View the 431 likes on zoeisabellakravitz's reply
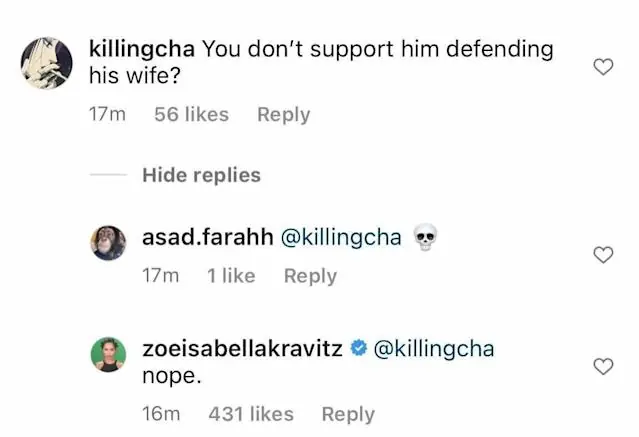The height and width of the screenshot is (437, 639). tap(251, 414)
